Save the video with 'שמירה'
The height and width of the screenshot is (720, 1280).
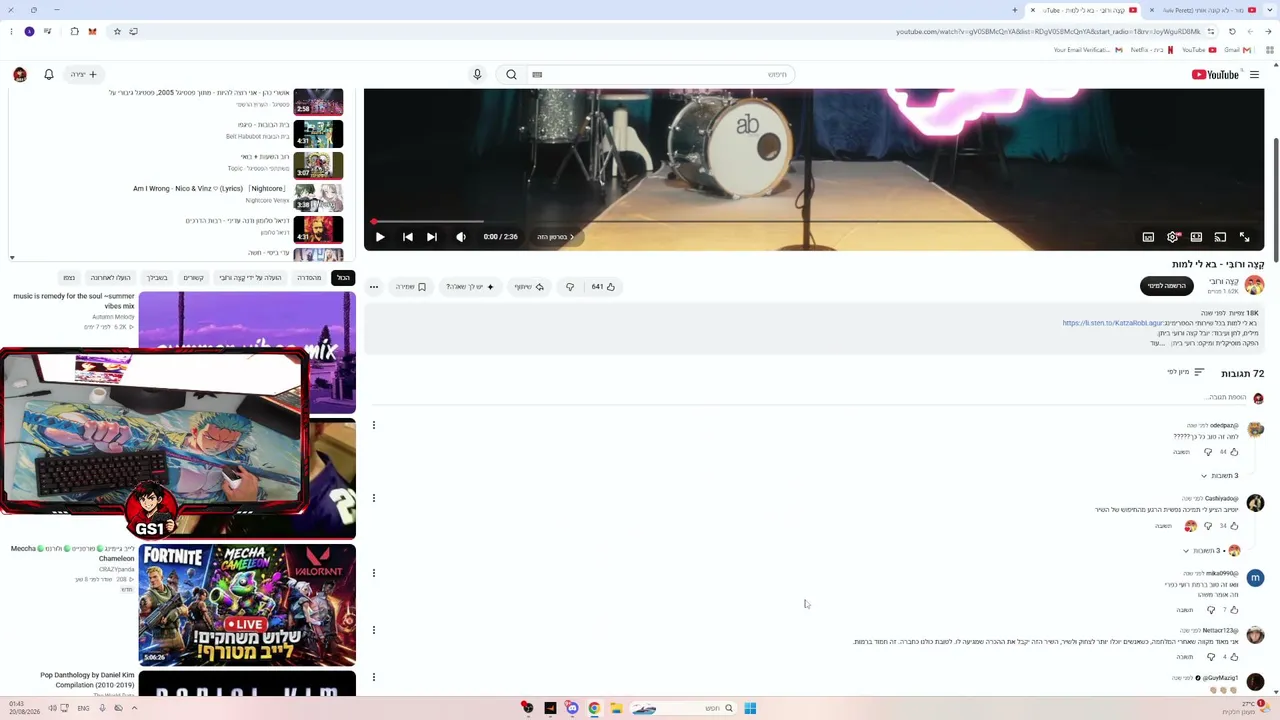coord(410,287)
